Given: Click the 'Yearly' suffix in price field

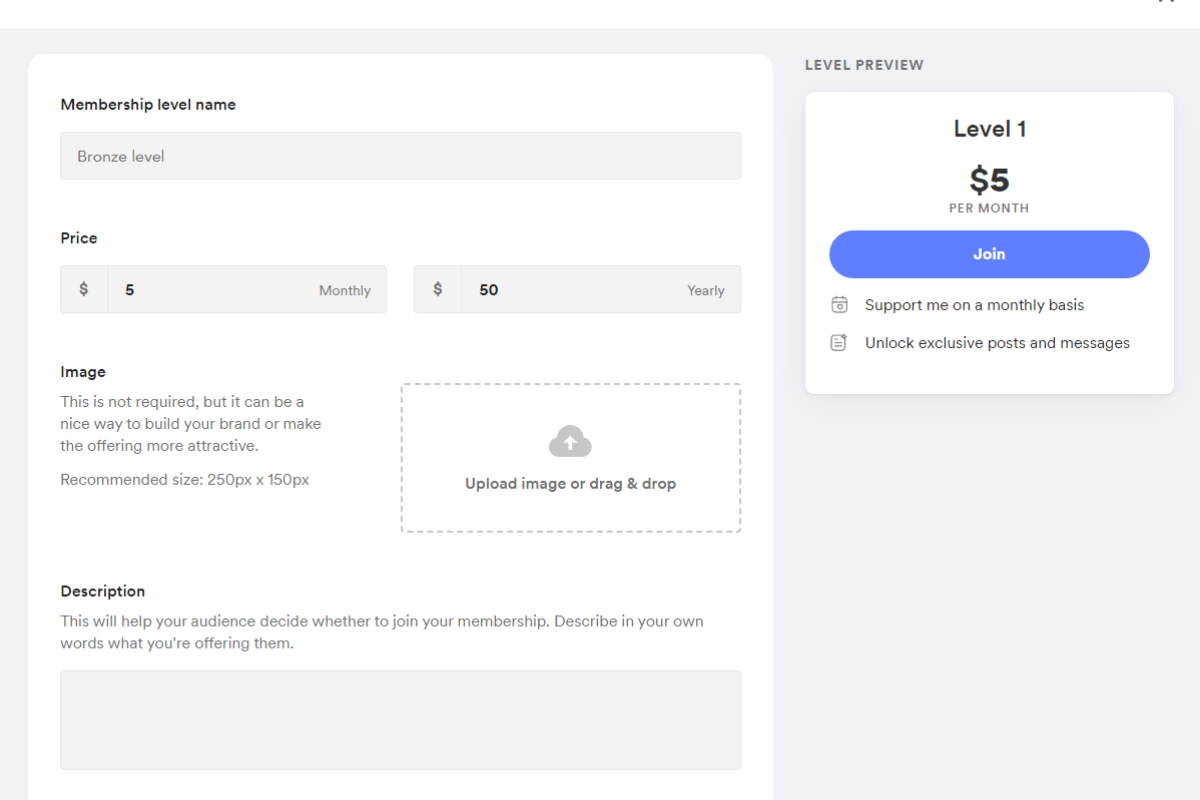Looking at the screenshot, I should 705,291.
